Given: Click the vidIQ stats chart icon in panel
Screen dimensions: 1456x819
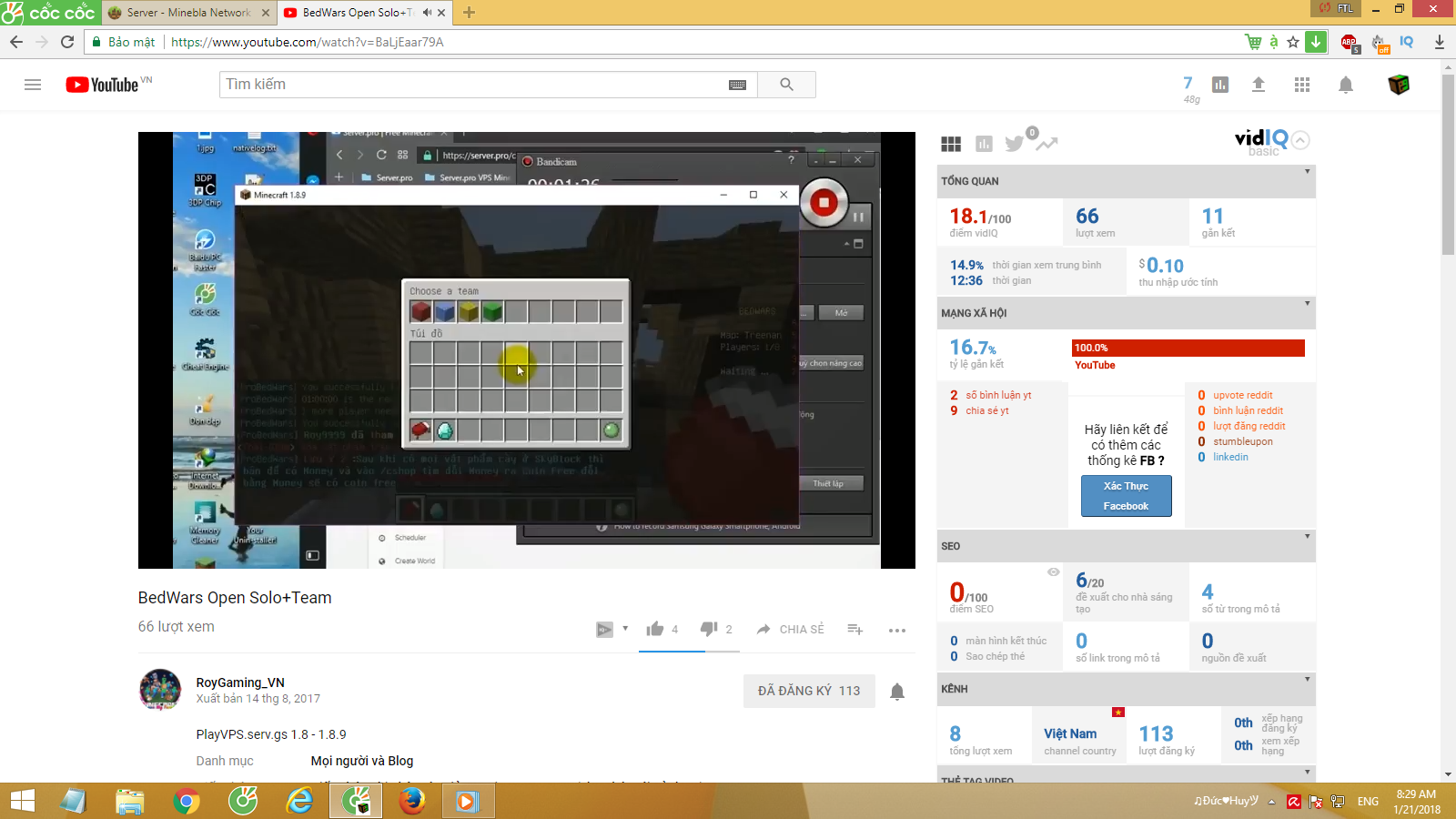Looking at the screenshot, I should coord(984,144).
